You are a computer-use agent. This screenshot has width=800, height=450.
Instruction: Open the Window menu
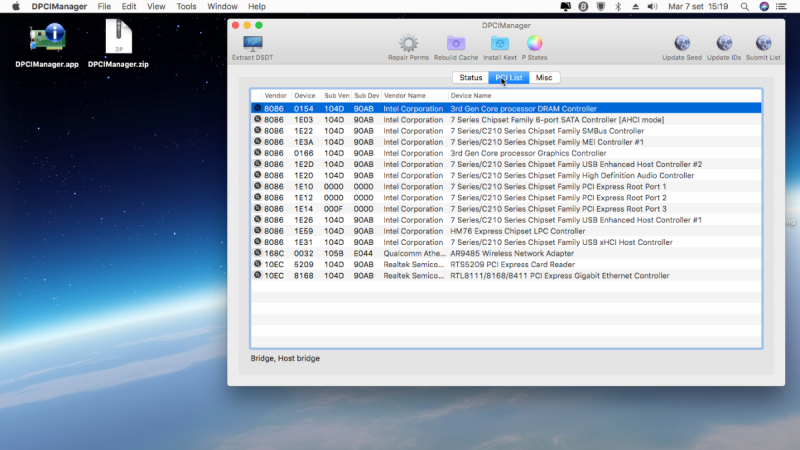coord(222,6)
